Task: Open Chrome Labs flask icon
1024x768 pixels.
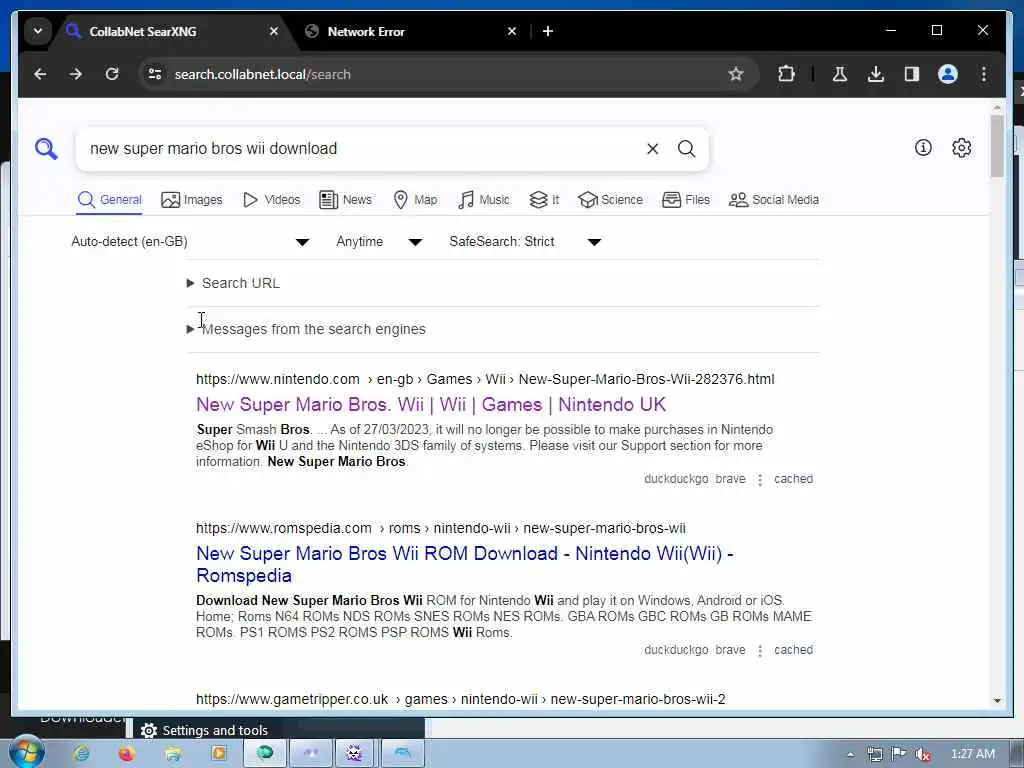Action: 839,74
